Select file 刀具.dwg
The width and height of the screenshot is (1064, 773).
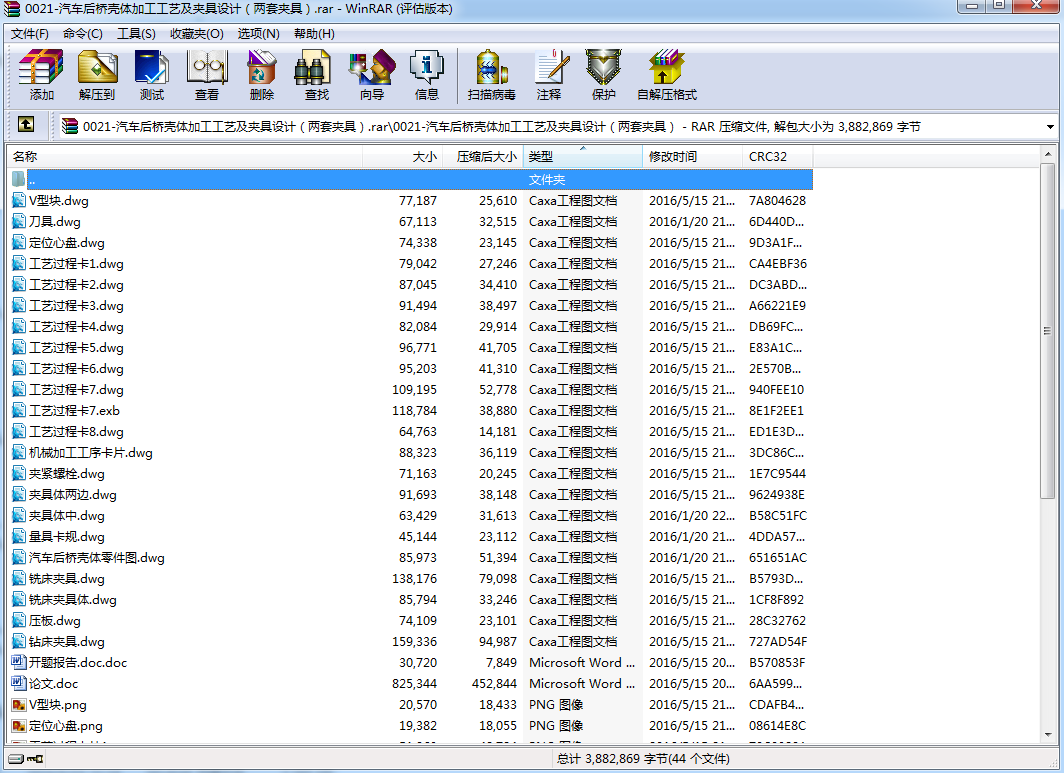point(54,222)
